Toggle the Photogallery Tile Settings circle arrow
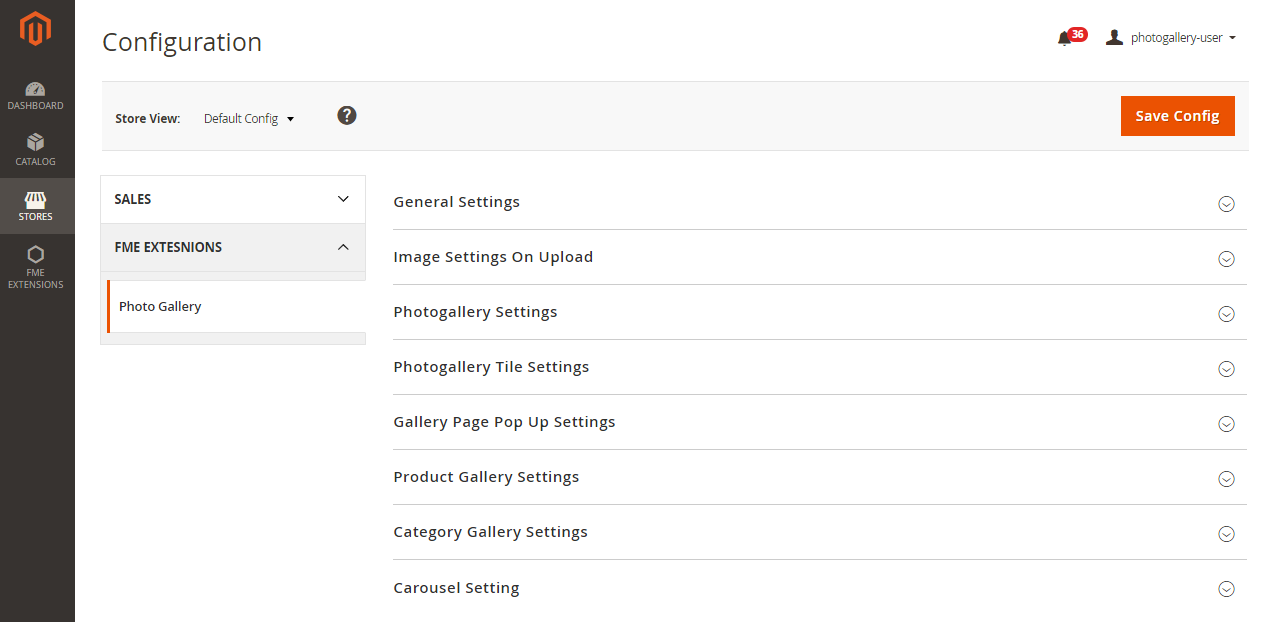 1226,369
